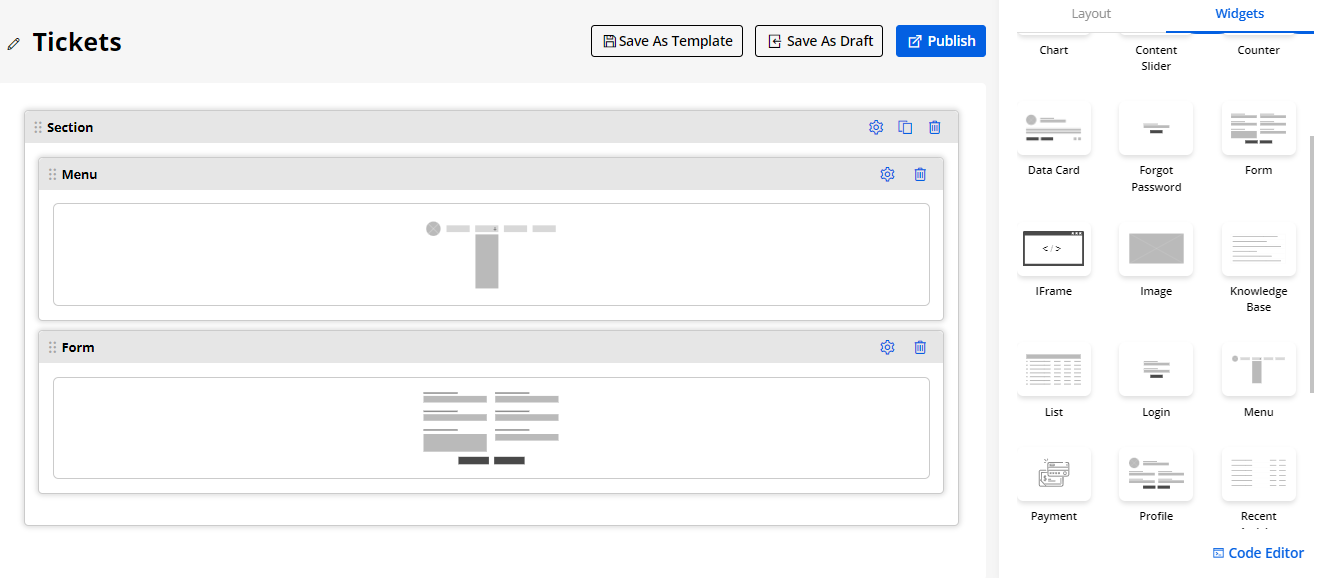Select the Knowledge Base widget

click(x=1258, y=249)
